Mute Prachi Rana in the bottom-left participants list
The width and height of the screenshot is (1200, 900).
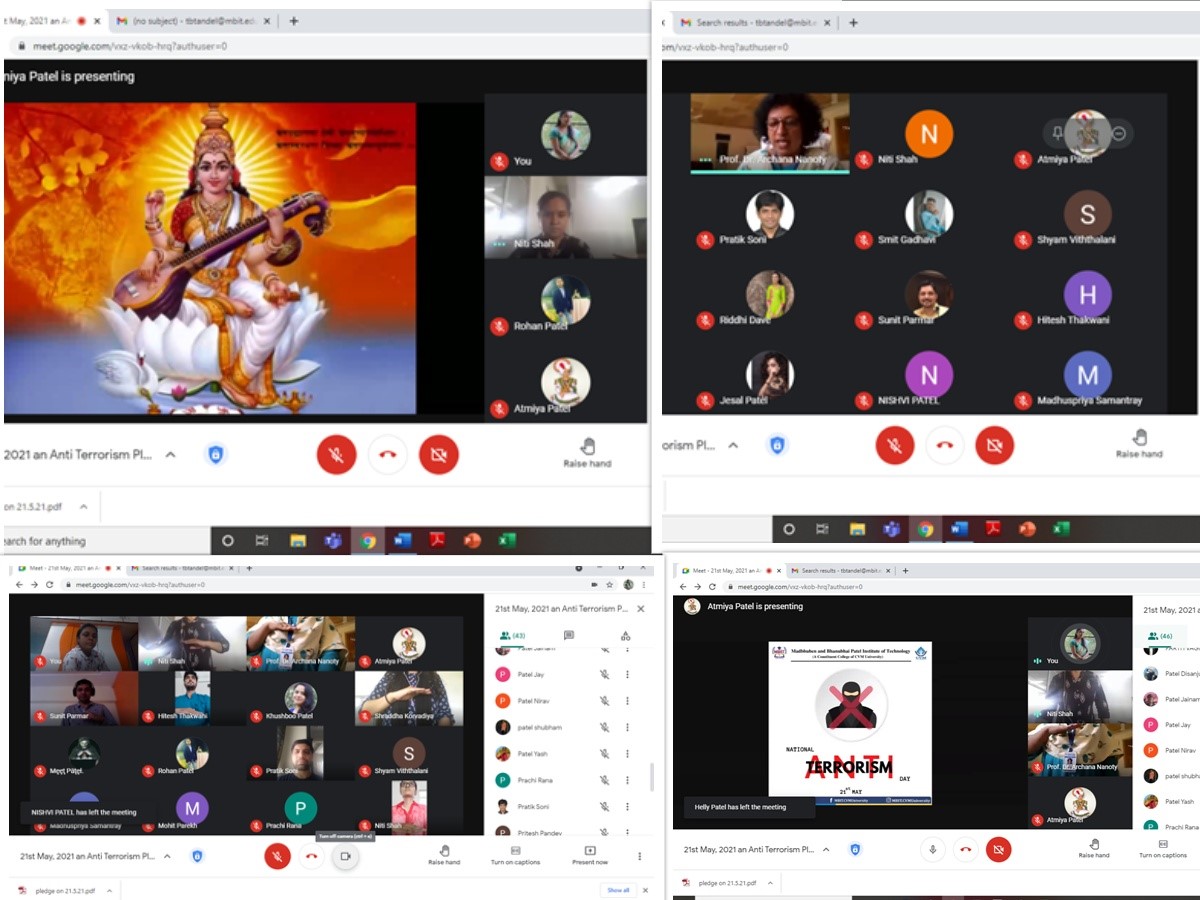pos(604,780)
